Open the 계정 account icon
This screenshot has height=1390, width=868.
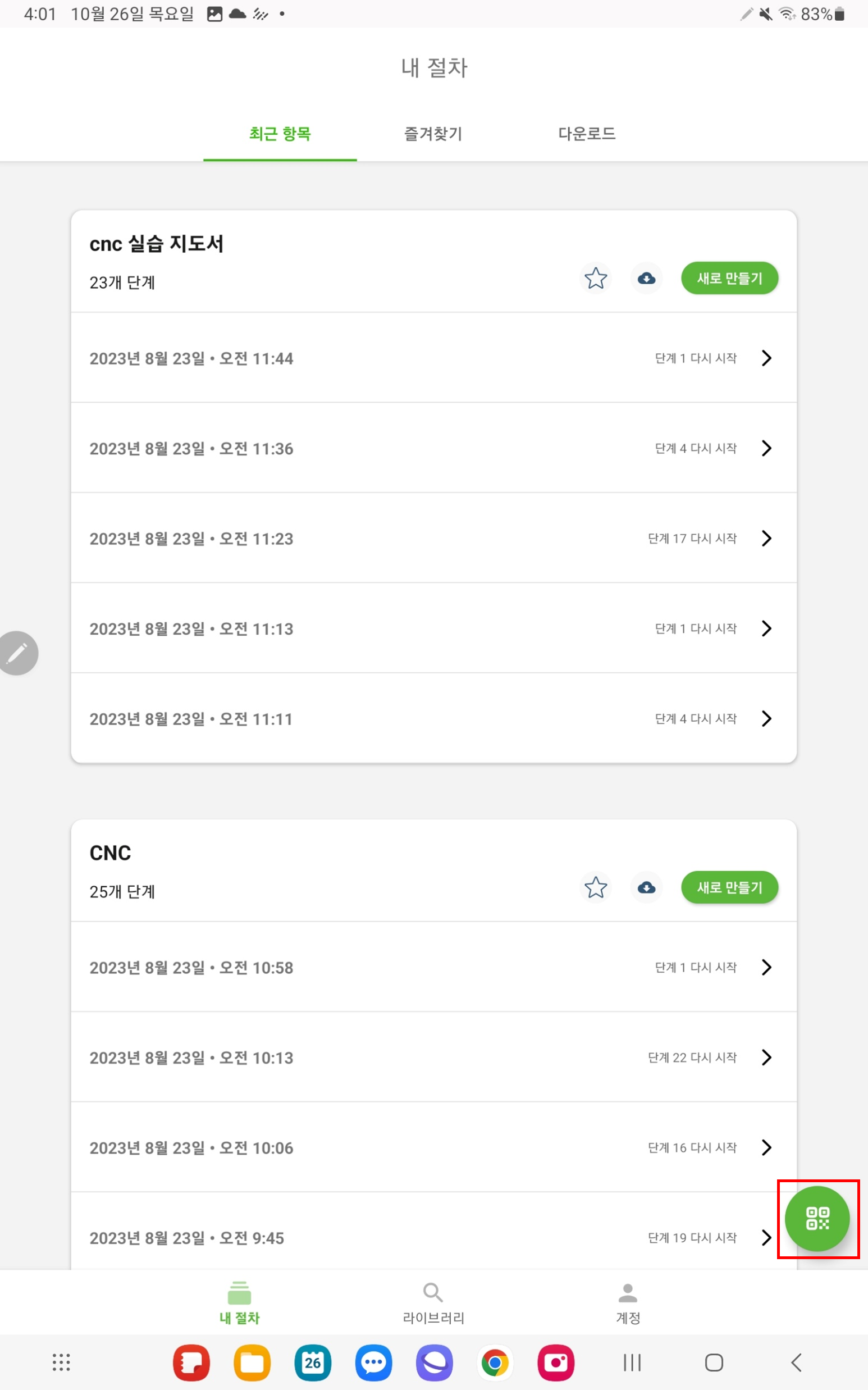pos(628,1293)
